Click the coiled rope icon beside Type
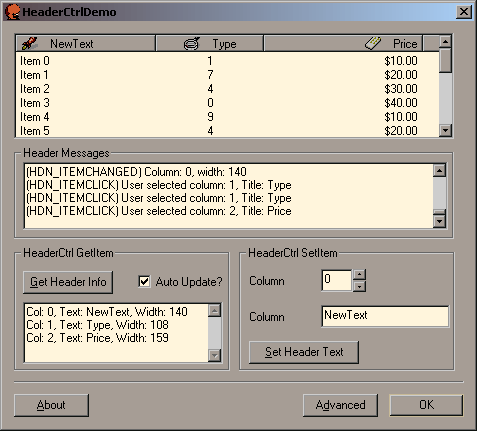The height and width of the screenshot is (431, 477). [192, 44]
